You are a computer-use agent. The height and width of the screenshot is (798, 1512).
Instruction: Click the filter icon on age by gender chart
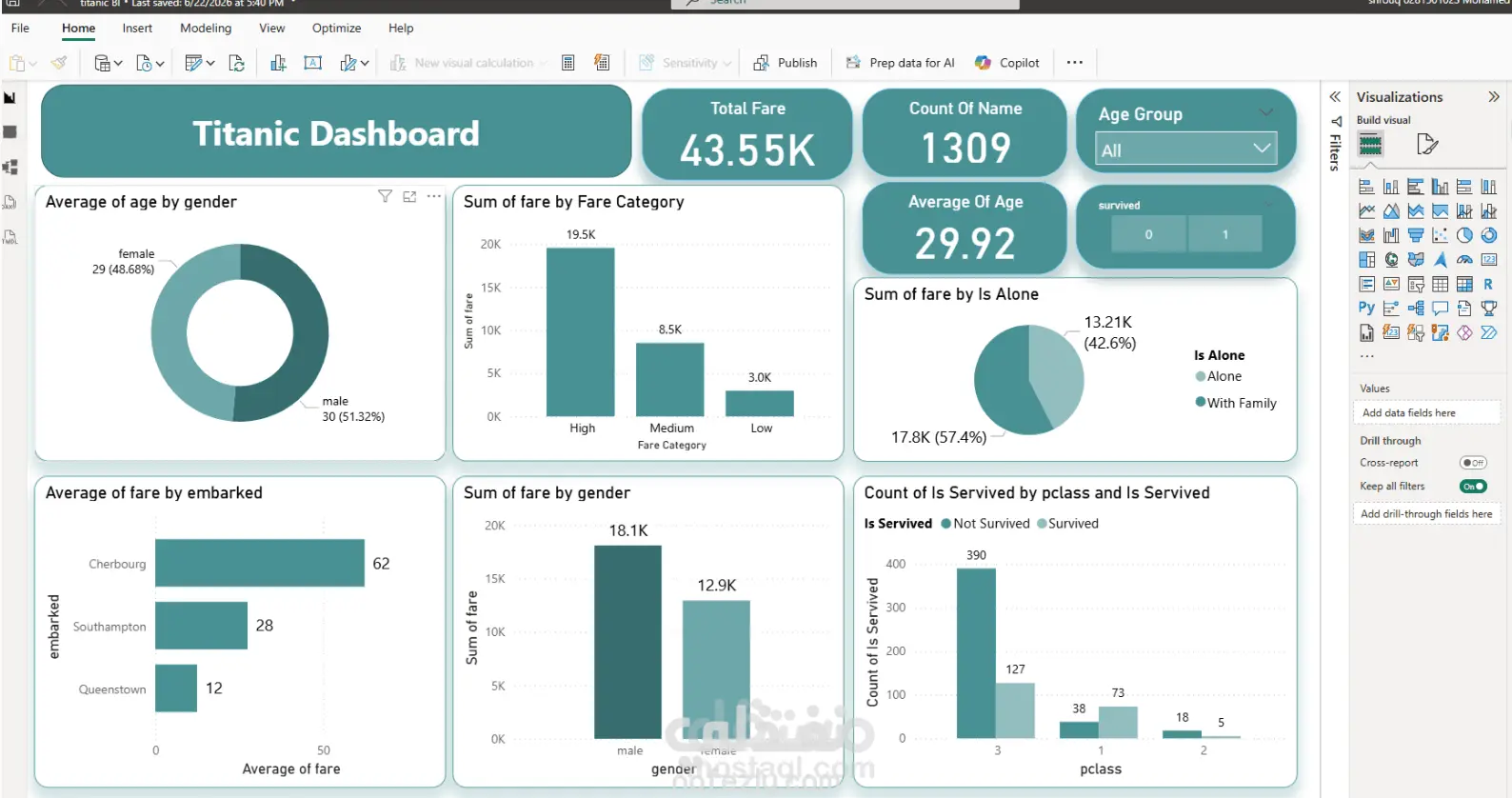pyautogui.click(x=385, y=196)
